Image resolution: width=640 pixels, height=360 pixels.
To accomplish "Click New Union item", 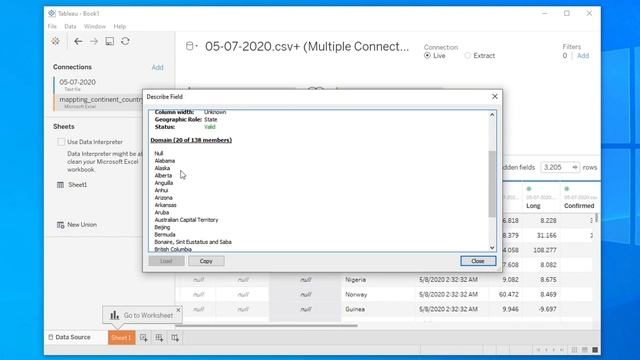I will point(77,225).
